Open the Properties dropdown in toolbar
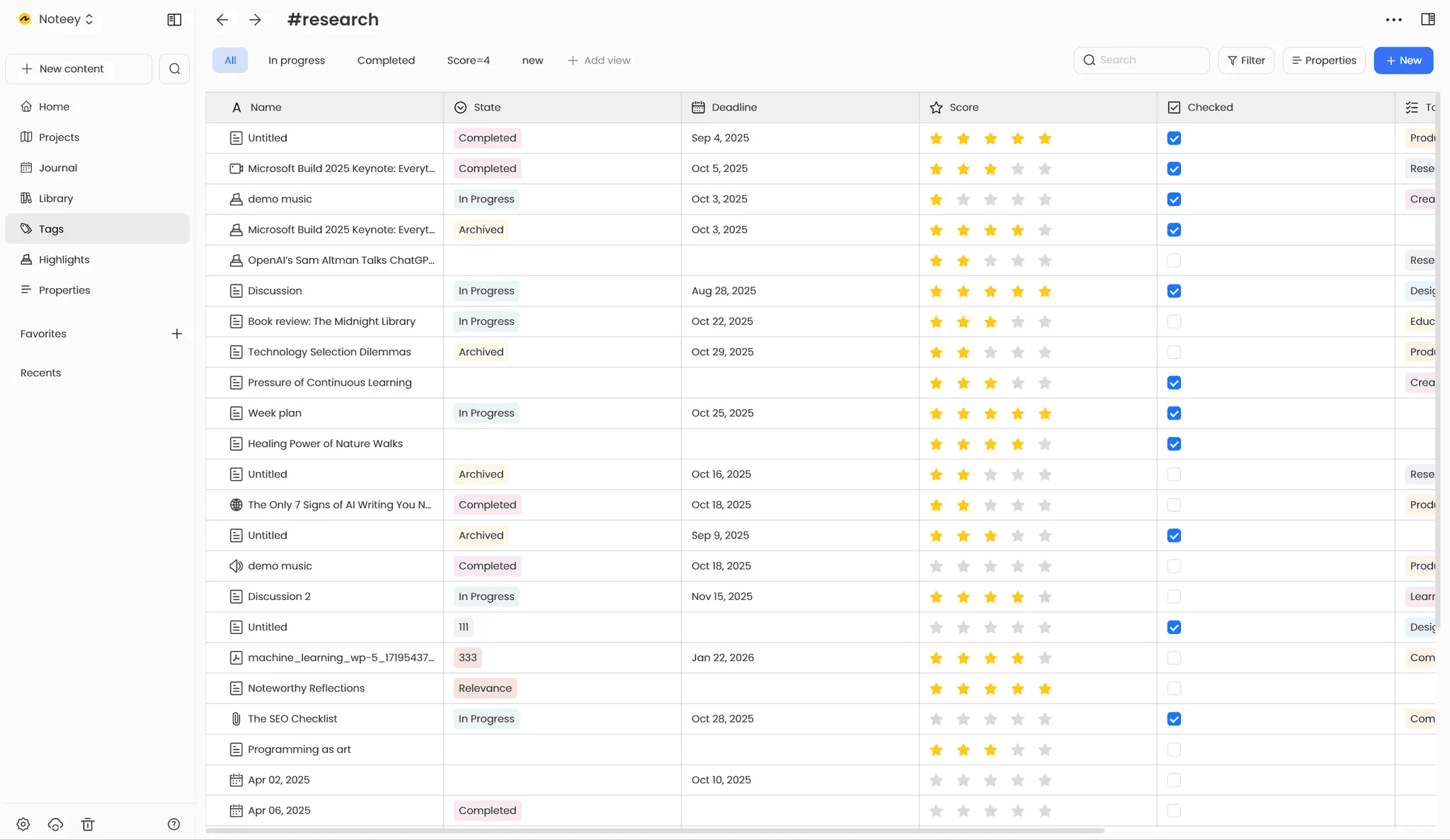This screenshot has height=840, width=1450. coord(1323,61)
